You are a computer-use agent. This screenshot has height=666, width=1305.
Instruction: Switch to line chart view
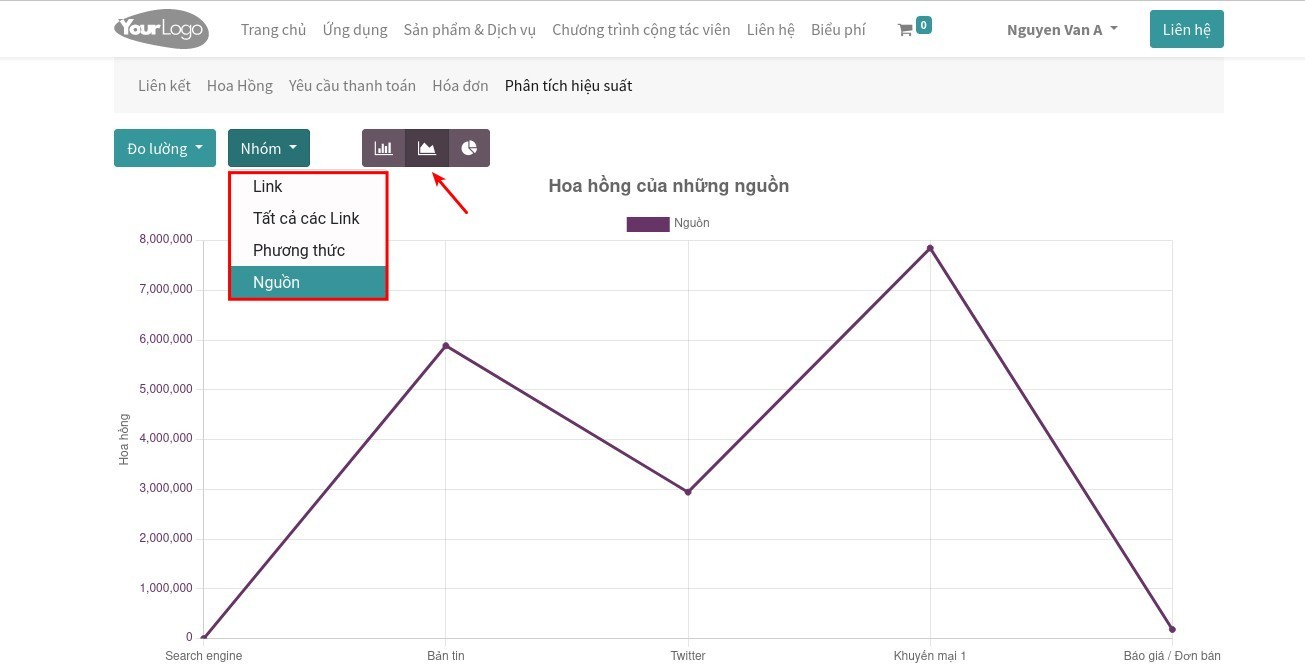[427, 148]
